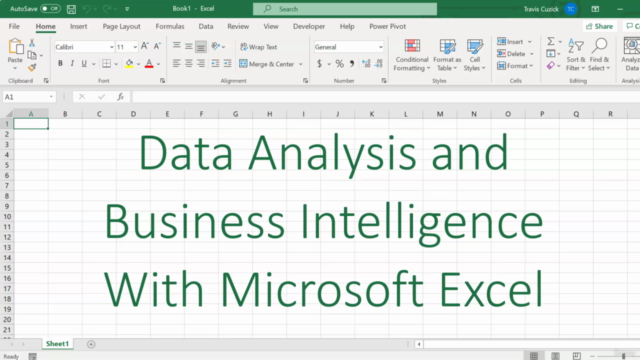
Task: Open Conditional Formatting menu
Action: coord(412,55)
